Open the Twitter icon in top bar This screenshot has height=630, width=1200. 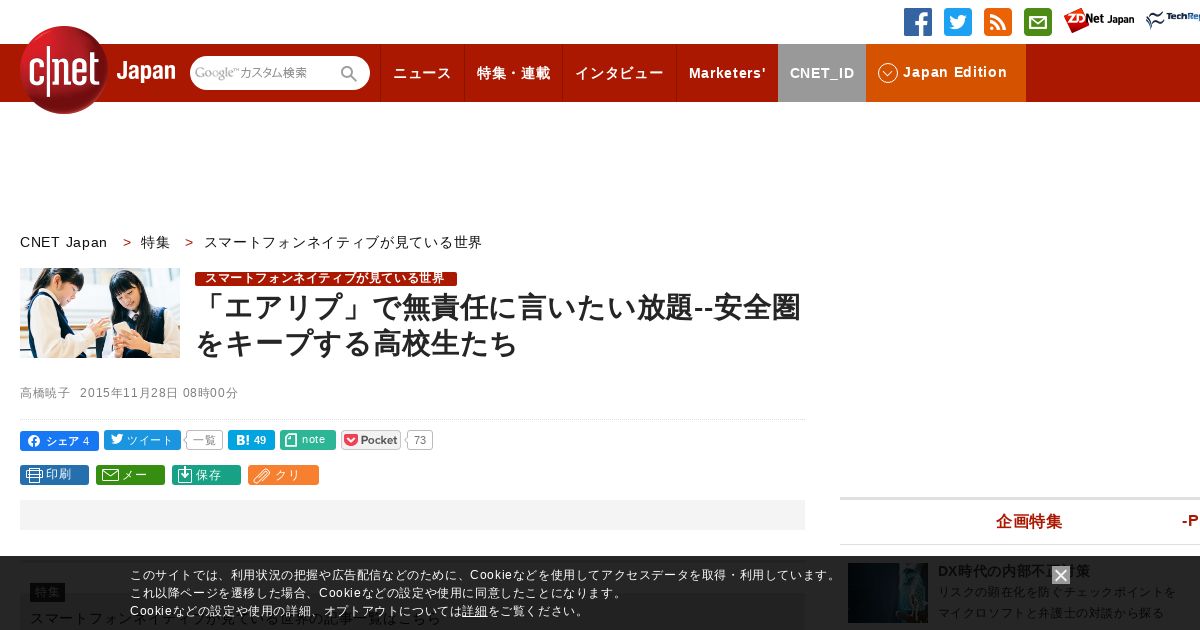[x=958, y=22]
